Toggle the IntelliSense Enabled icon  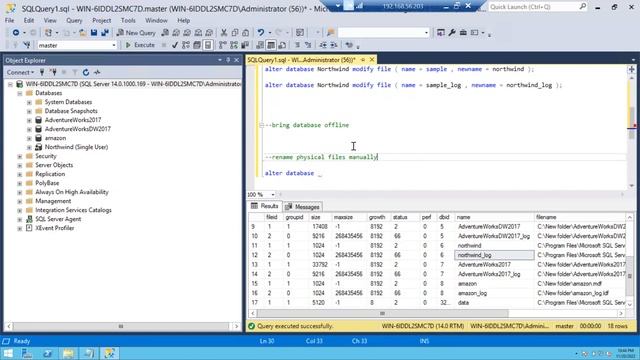click(x=208, y=45)
